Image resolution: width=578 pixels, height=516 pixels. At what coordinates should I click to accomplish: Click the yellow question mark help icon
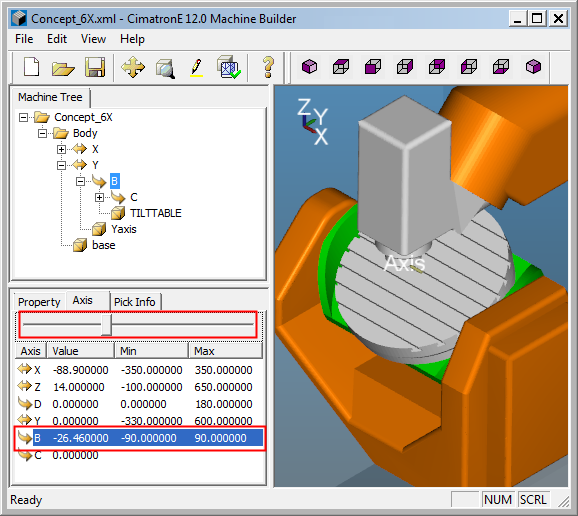pyautogui.click(x=268, y=67)
